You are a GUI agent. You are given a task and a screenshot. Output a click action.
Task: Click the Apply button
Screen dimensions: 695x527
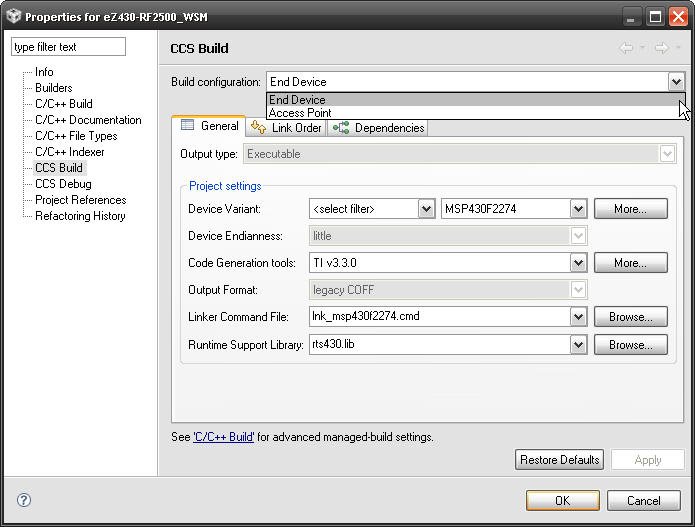pos(648,460)
